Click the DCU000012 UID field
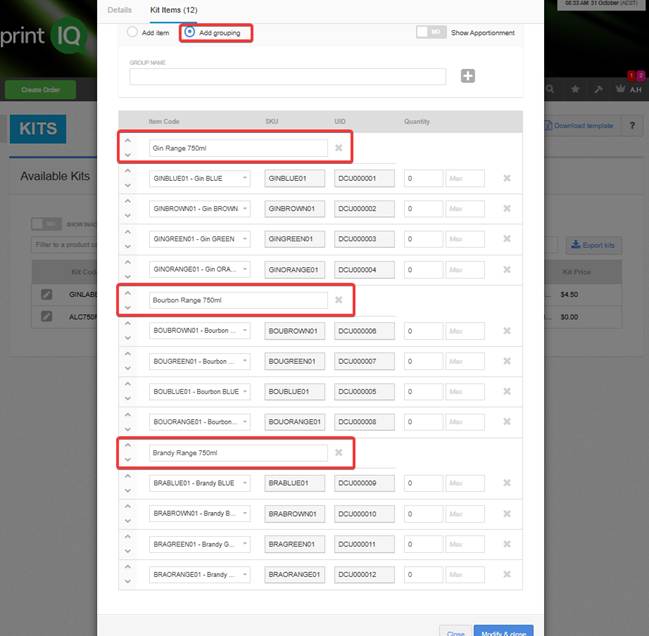Screen dimensions: 649x636 coord(364,574)
